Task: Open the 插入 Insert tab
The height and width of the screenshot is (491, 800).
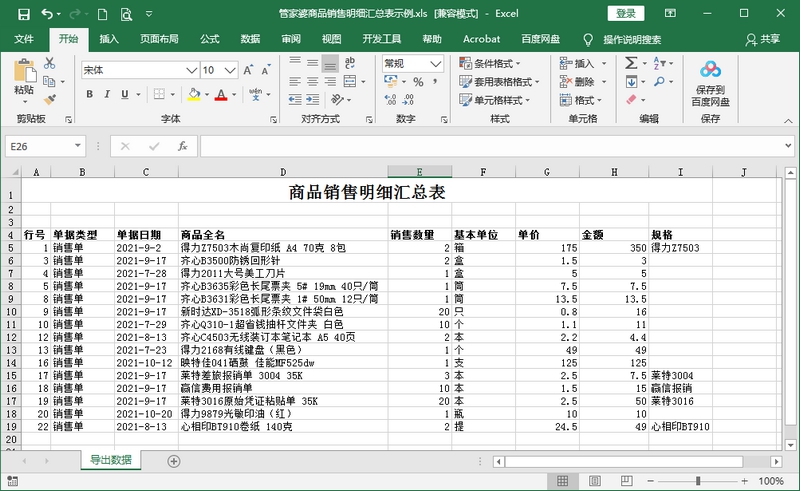Action: point(109,39)
